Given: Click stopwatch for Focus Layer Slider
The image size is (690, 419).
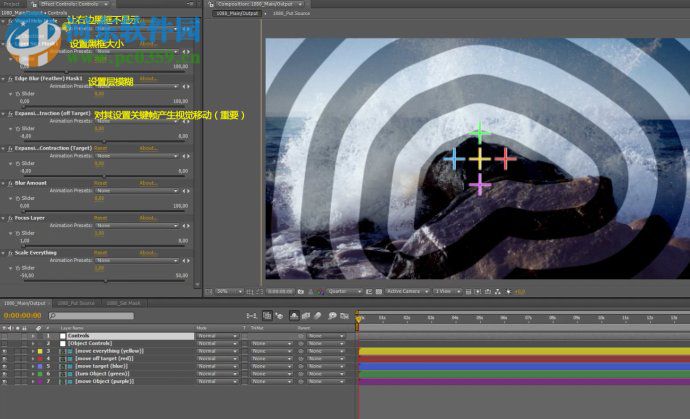Looking at the screenshot, I should point(18,233).
